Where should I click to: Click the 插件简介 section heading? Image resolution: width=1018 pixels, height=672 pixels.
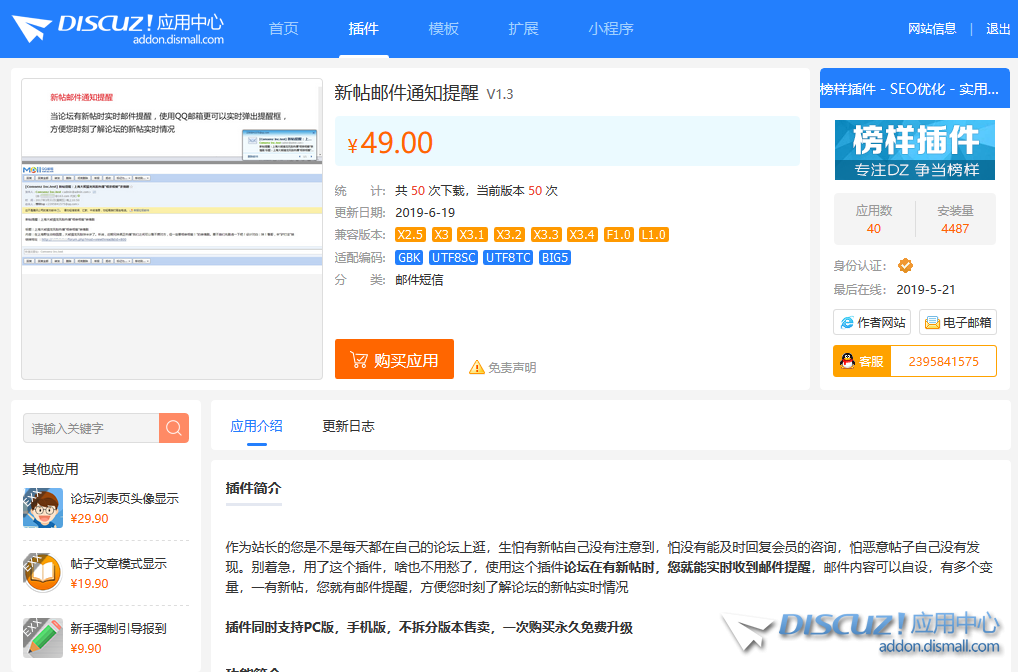pyautogui.click(x=253, y=488)
